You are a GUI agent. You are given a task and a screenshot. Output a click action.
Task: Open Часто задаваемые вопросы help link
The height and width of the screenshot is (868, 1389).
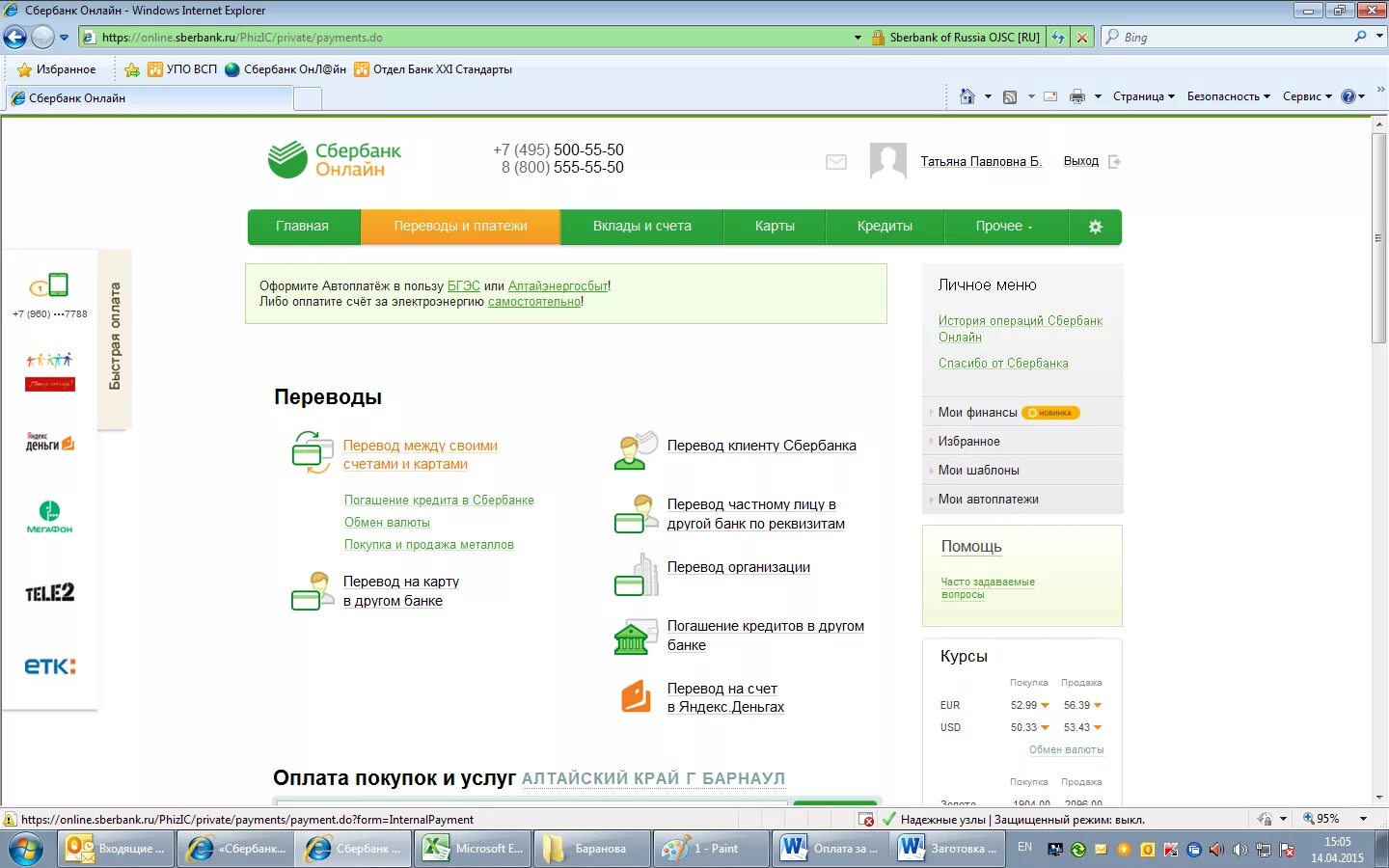(988, 588)
